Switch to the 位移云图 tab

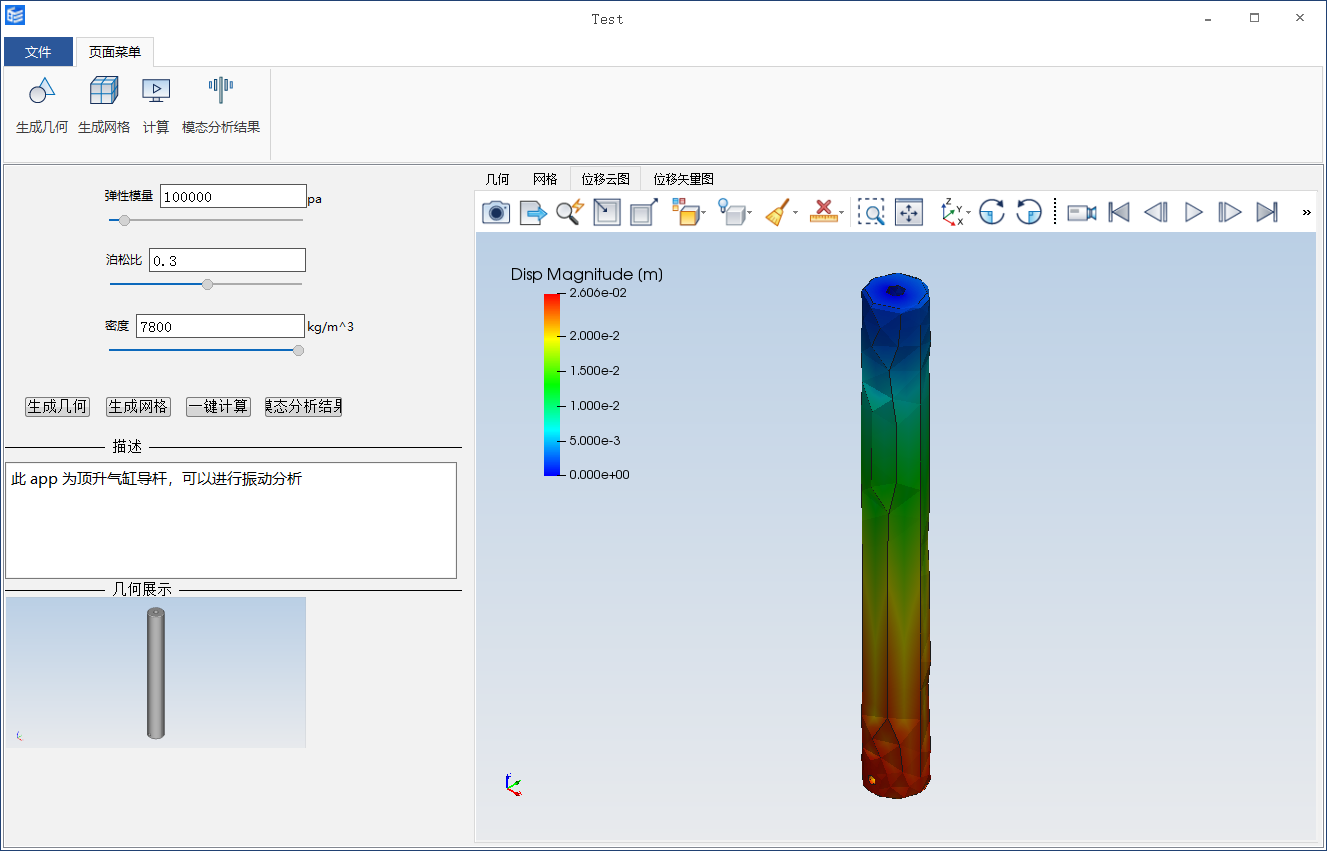(x=605, y=179)
